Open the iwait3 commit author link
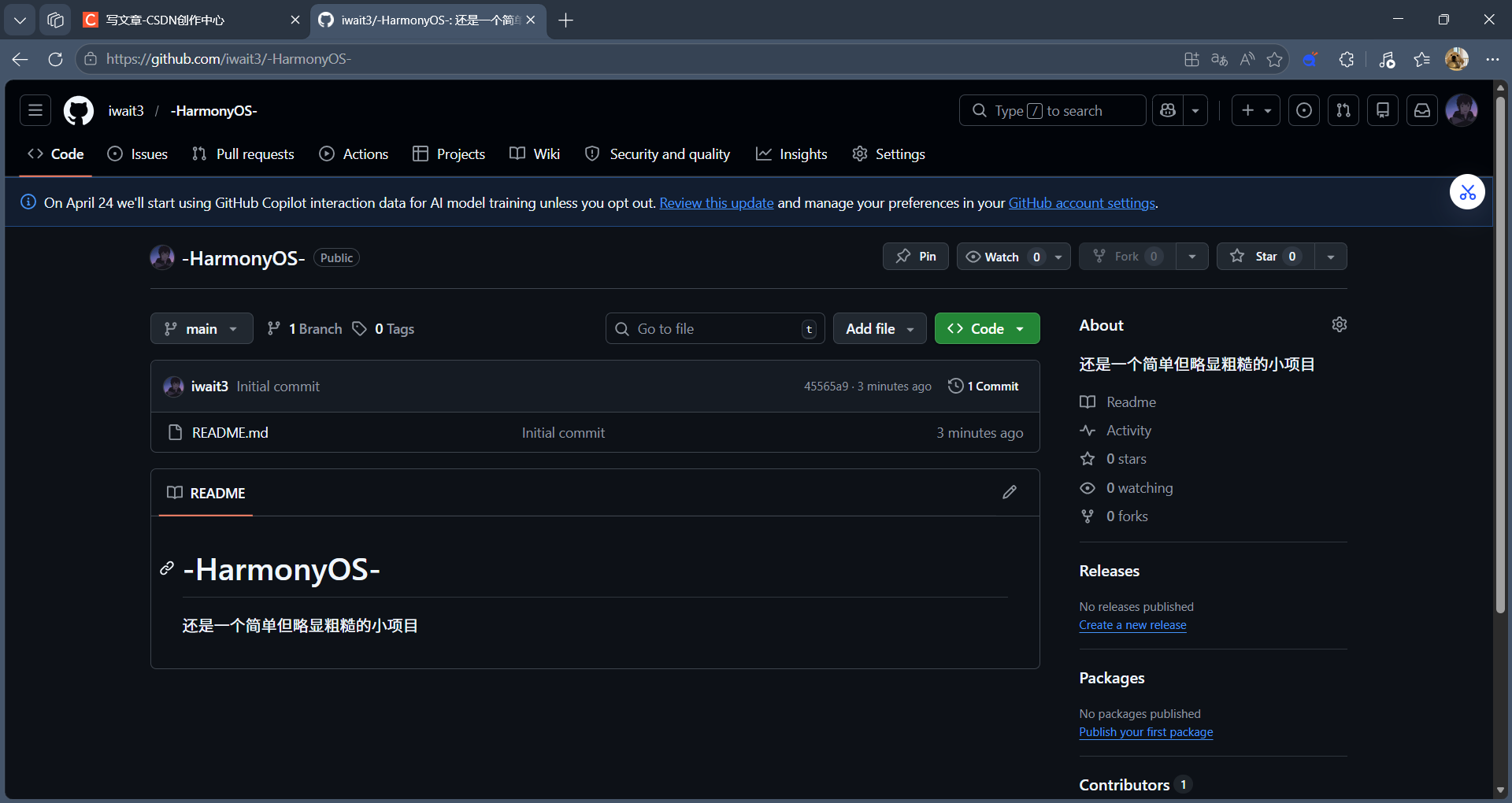 pyautogui.click(x=209, y=387)
